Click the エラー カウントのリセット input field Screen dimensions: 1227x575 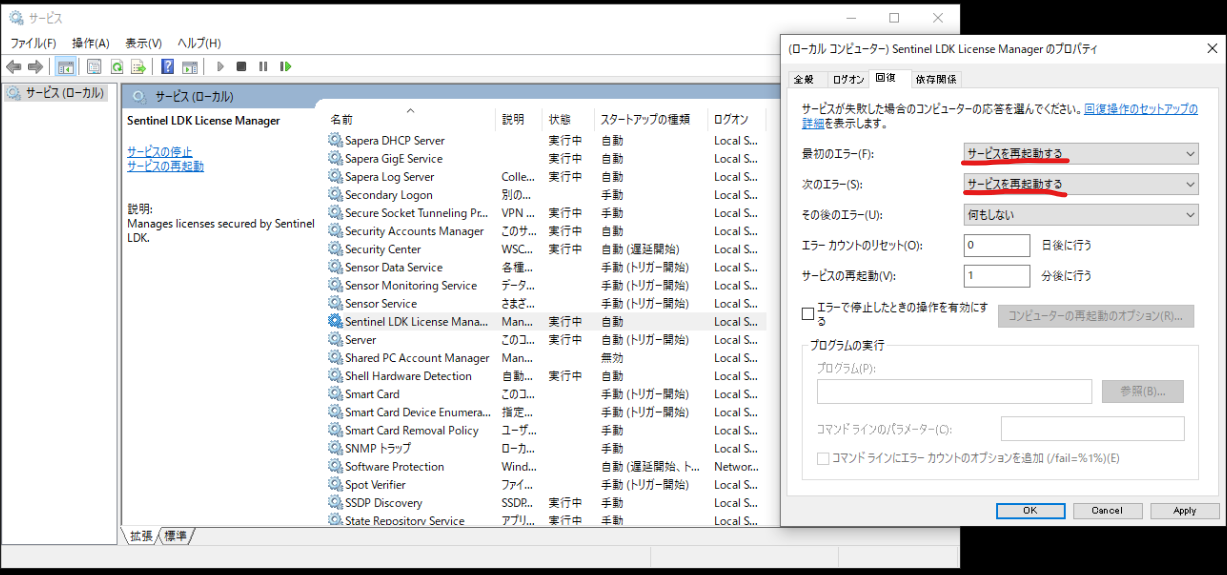tap(996, 246)
